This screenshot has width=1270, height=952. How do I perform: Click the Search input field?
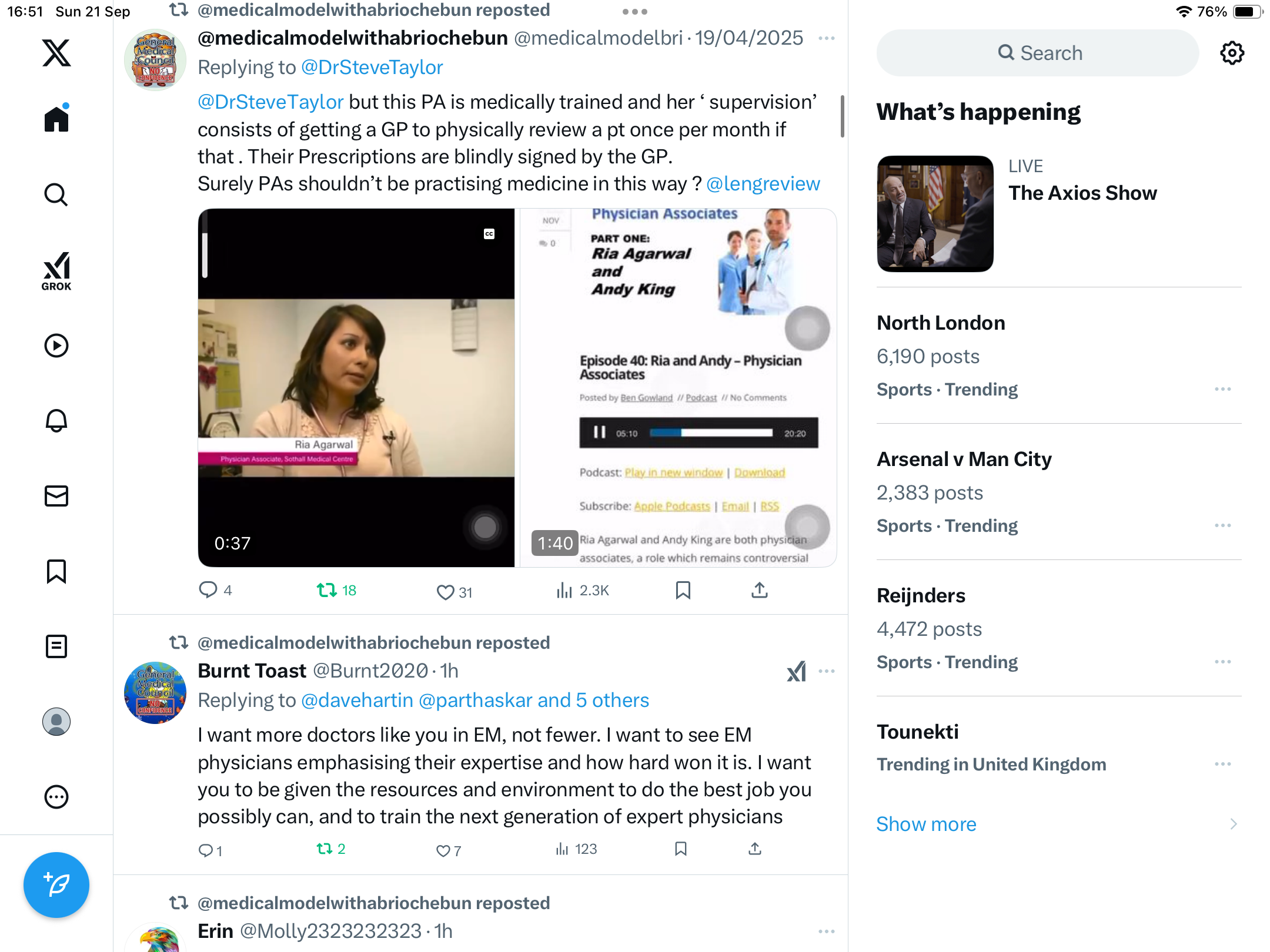1038,53
